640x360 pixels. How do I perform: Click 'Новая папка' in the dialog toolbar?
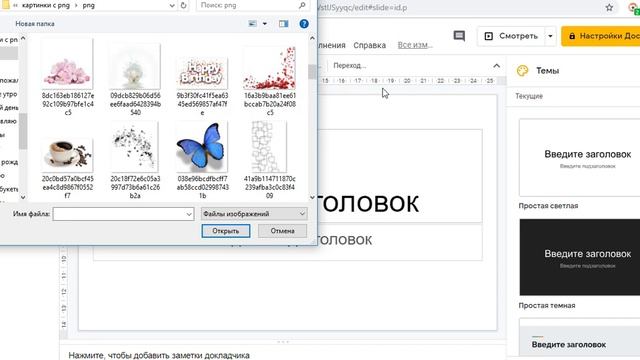35,24
